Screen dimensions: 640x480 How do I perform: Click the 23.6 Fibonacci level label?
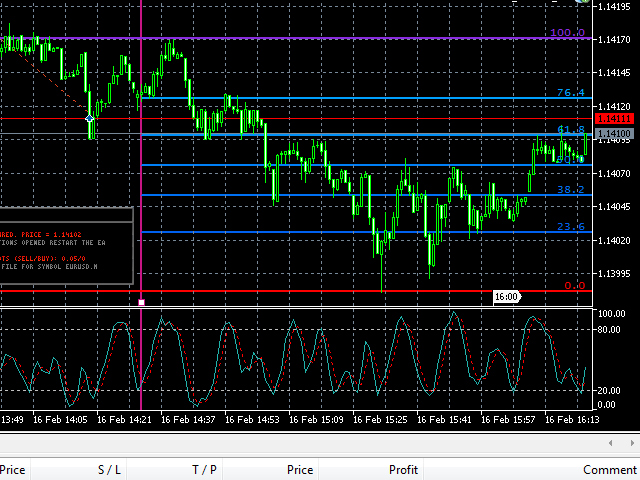[571, 227]
